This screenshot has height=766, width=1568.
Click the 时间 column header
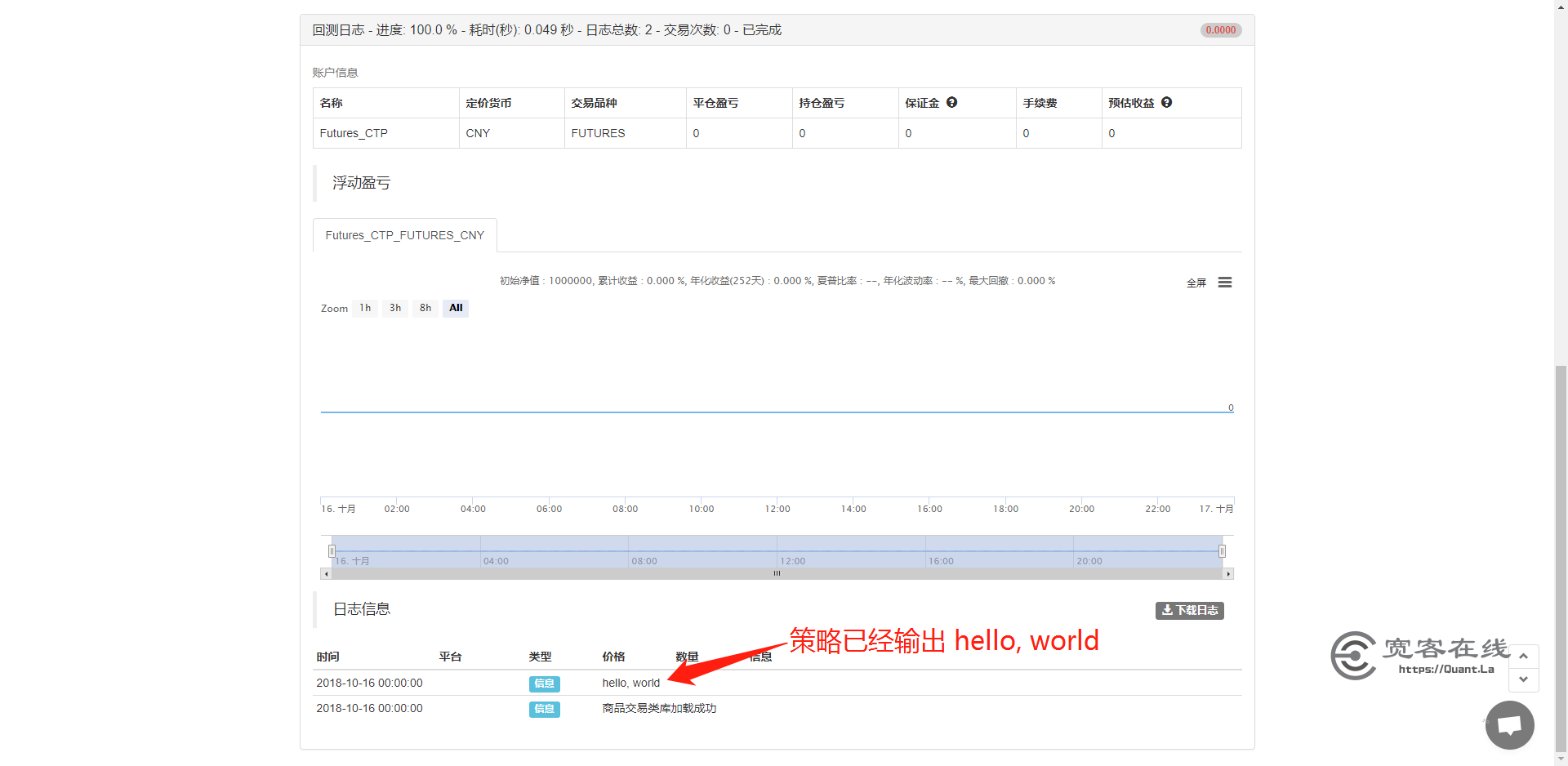point(327,657)
